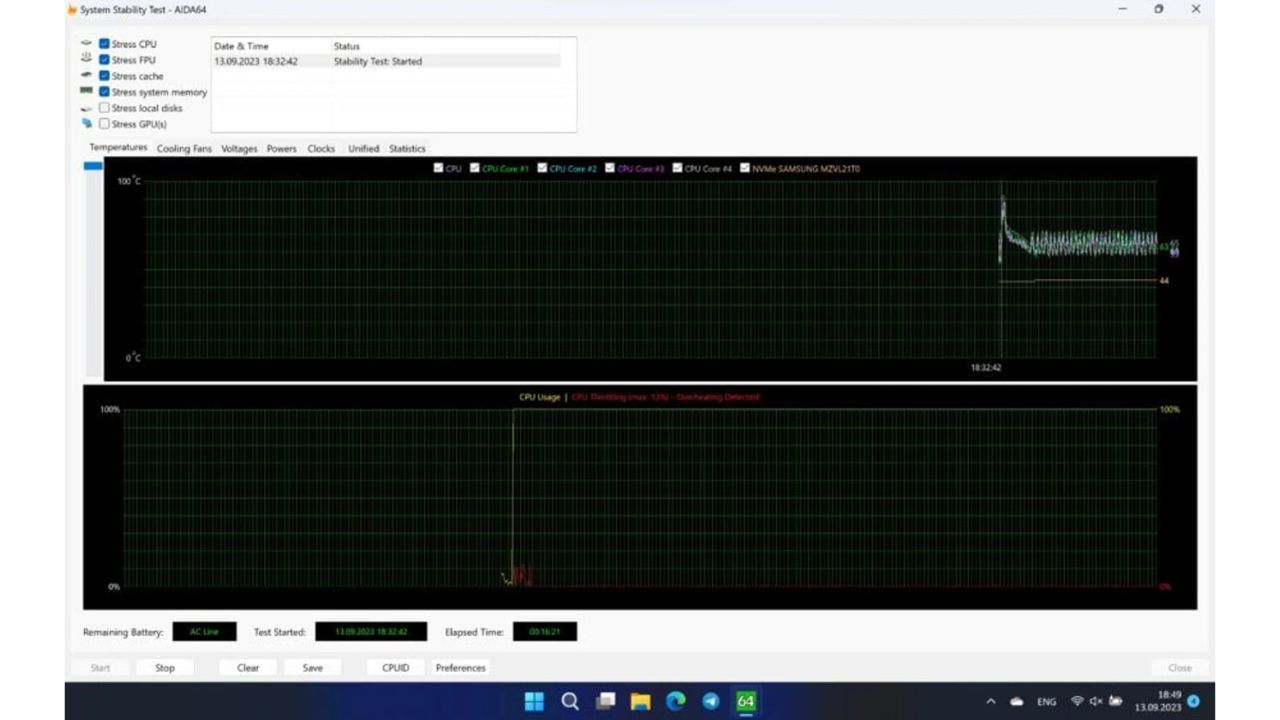Image resolution: width=1280 pixels, height=720 pixels.
Task: Open Task View on the taskbar
Action: (605, 701)
